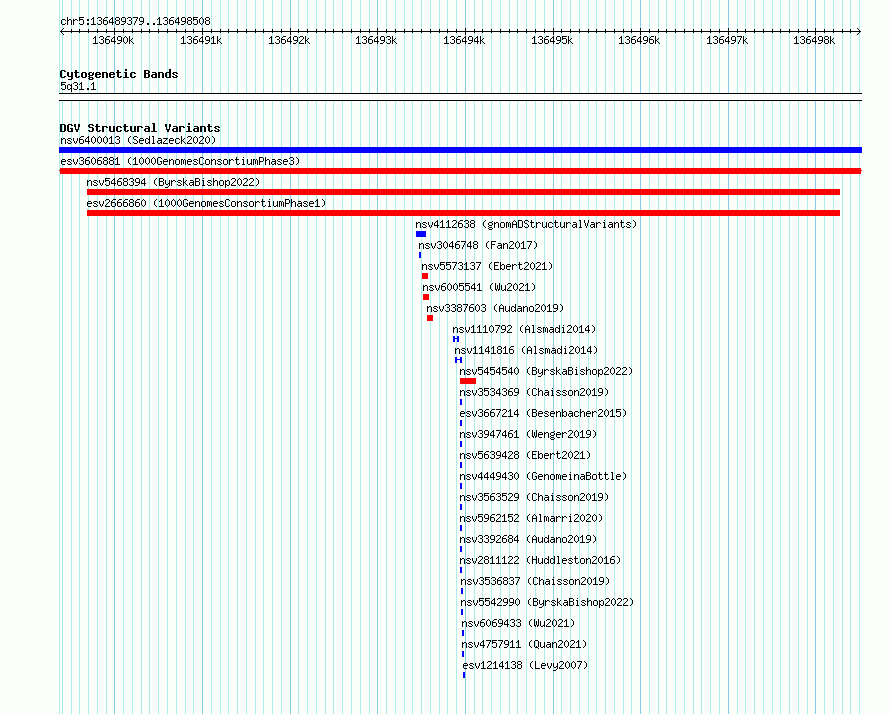This screenshot has width=890, height=714.
Task: Click the nsv4449430 (GenomeinaBottle) label
Action: pos(543,476)
